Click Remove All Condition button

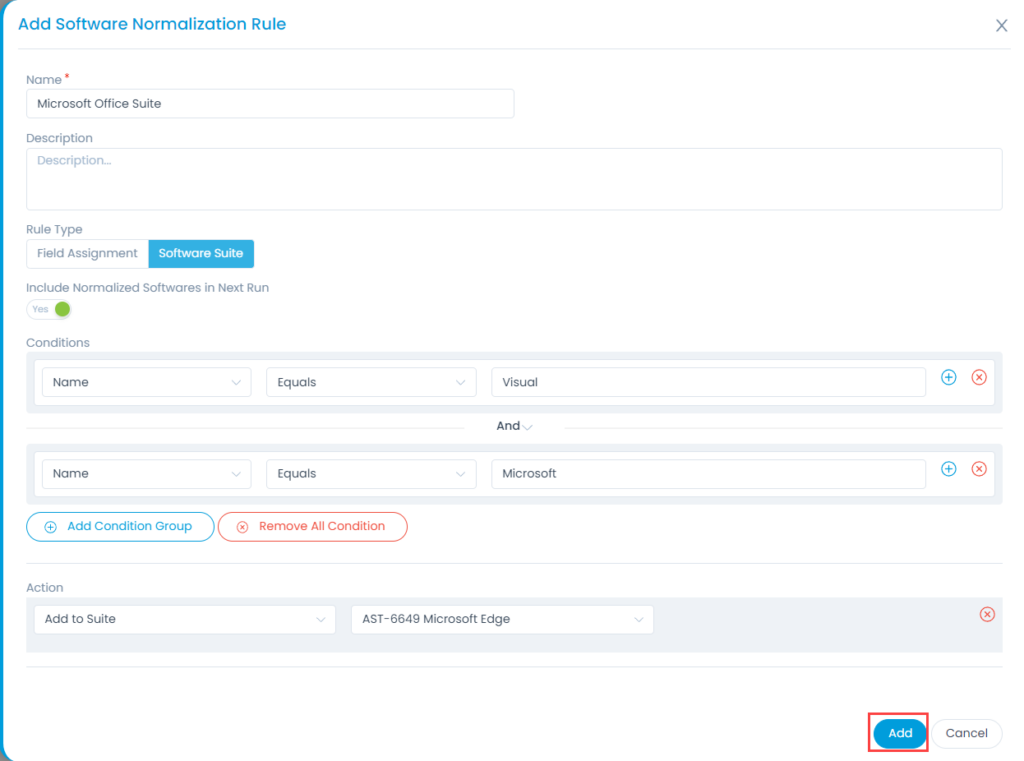(312, 526)
